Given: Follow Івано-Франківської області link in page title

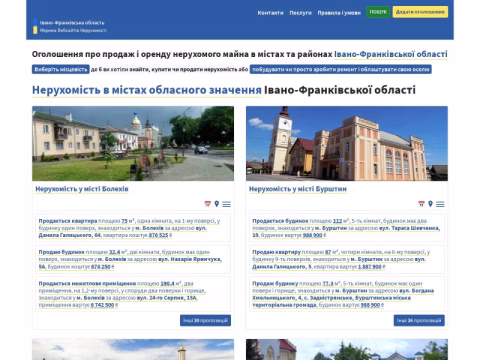Looking at the screenshot, I should [391, 54].
